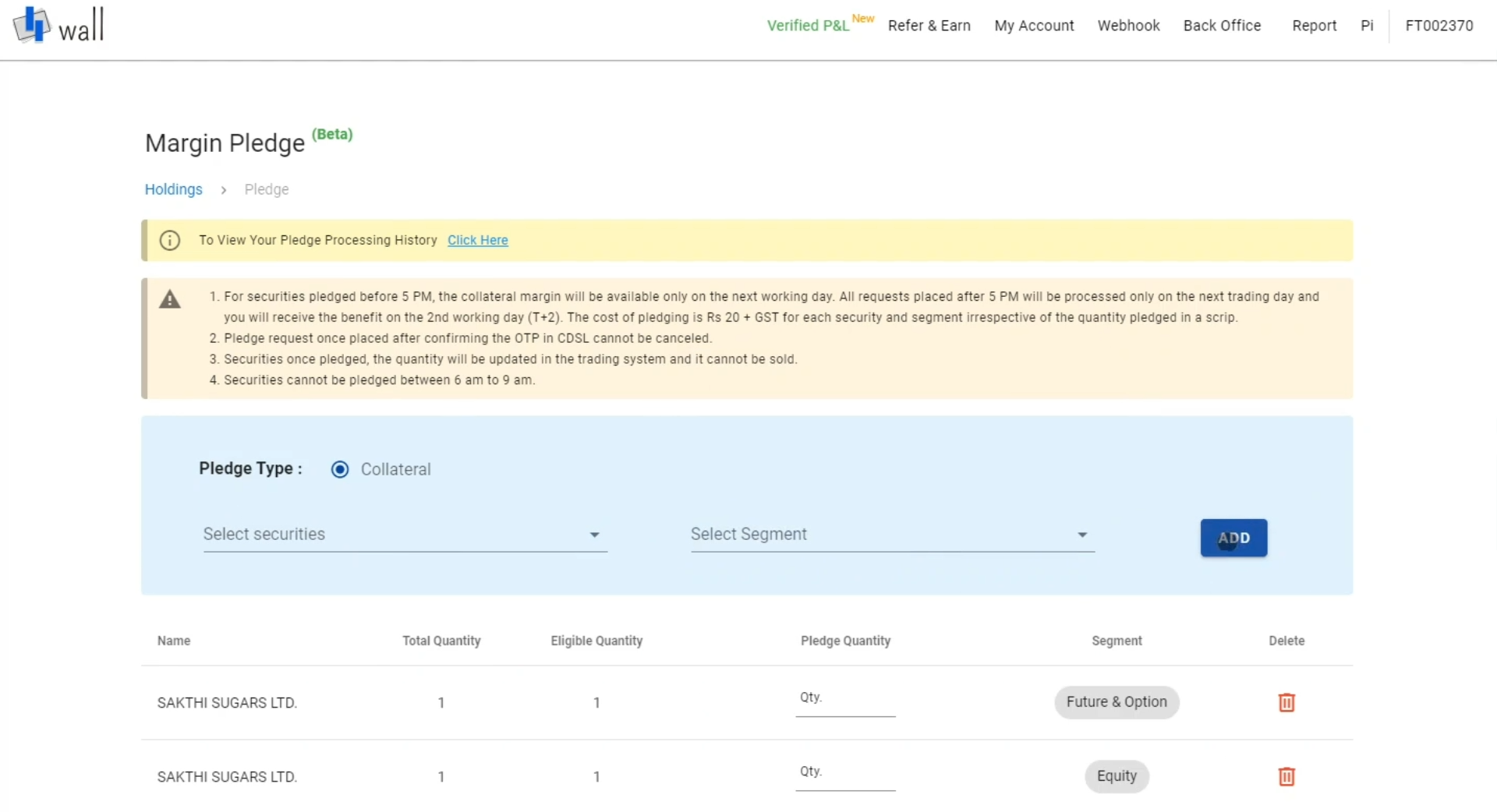Select the Collateral pledge type radio button
1497x812 pixels.
click(340, 469)
